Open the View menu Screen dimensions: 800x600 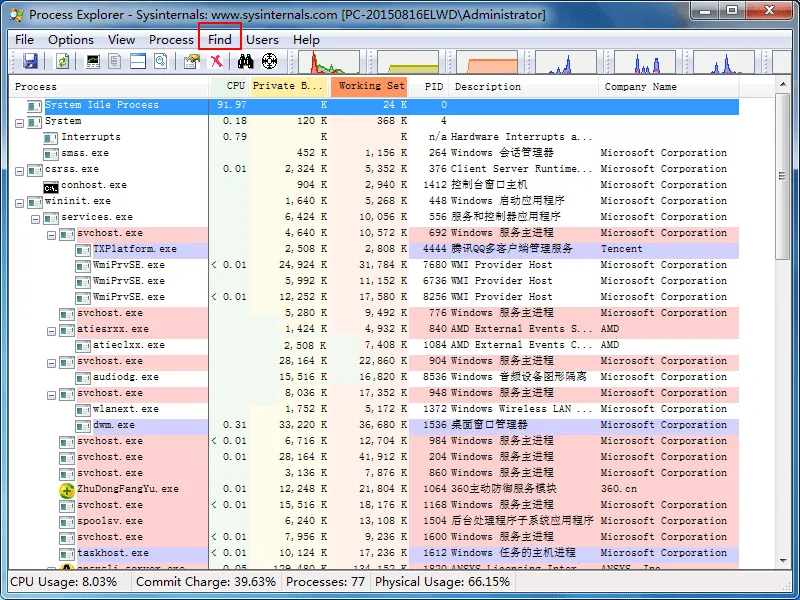(x=121, y=40)
